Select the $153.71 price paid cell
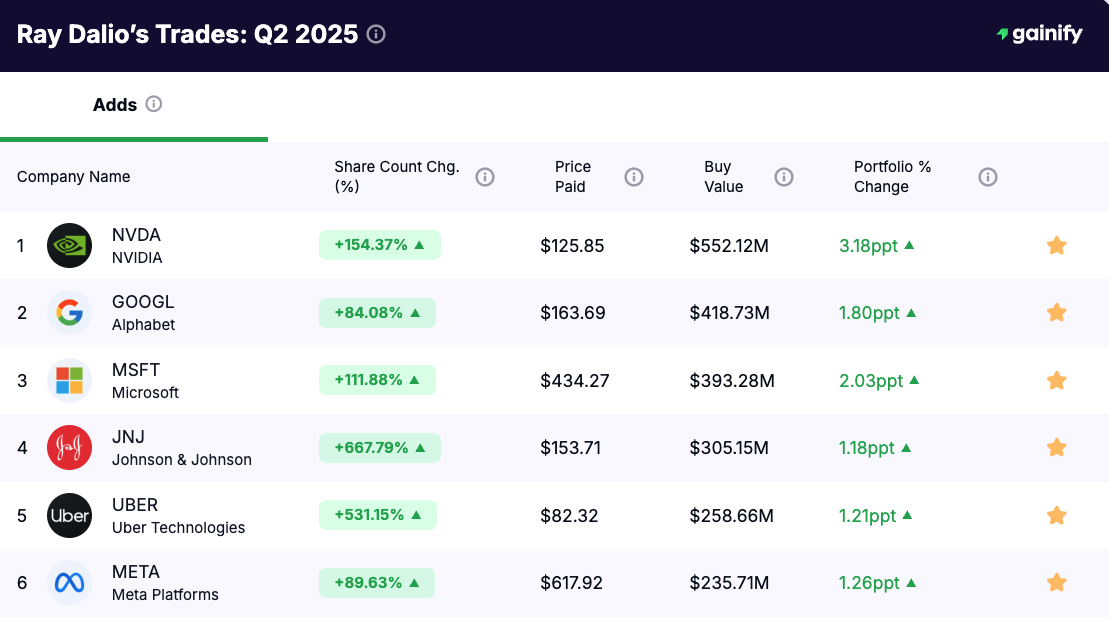The width and height of the screenshot is (1109, 624). click(x=571, y=449)
